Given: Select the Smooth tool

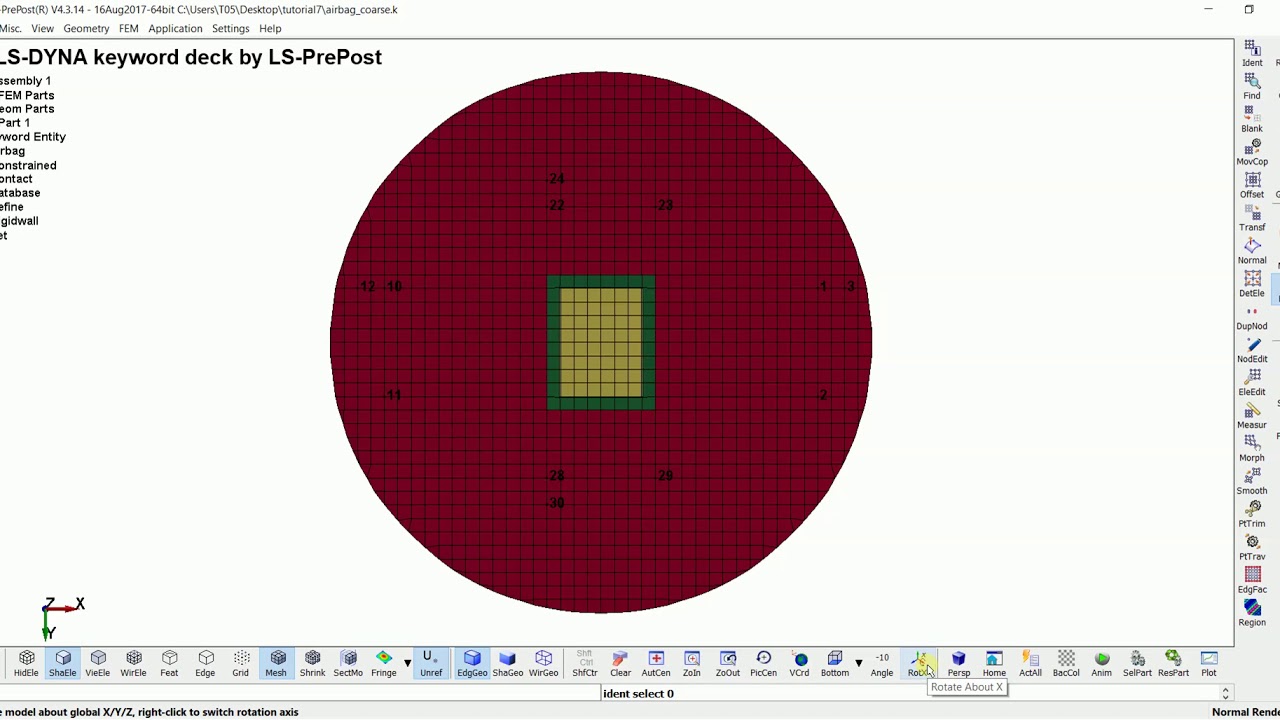Looking at the screenshot, I should 1252,483.
